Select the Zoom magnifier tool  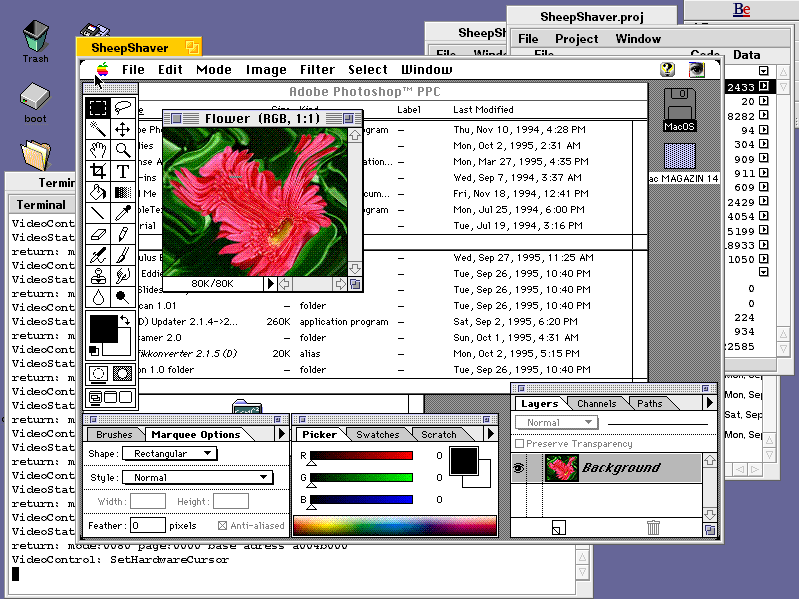[123, 150]
